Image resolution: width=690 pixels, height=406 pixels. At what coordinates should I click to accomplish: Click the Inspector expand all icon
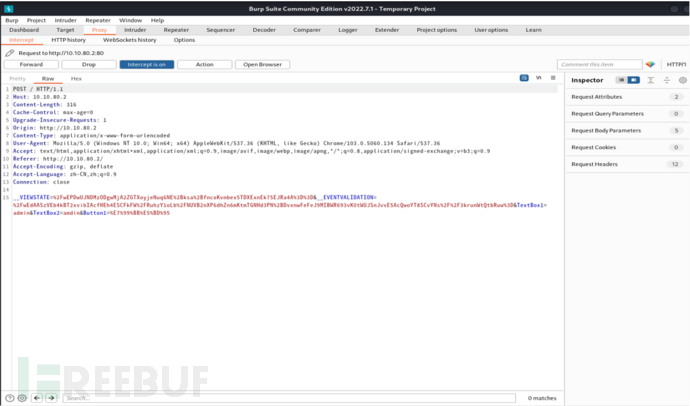click(x=651, y=80)
